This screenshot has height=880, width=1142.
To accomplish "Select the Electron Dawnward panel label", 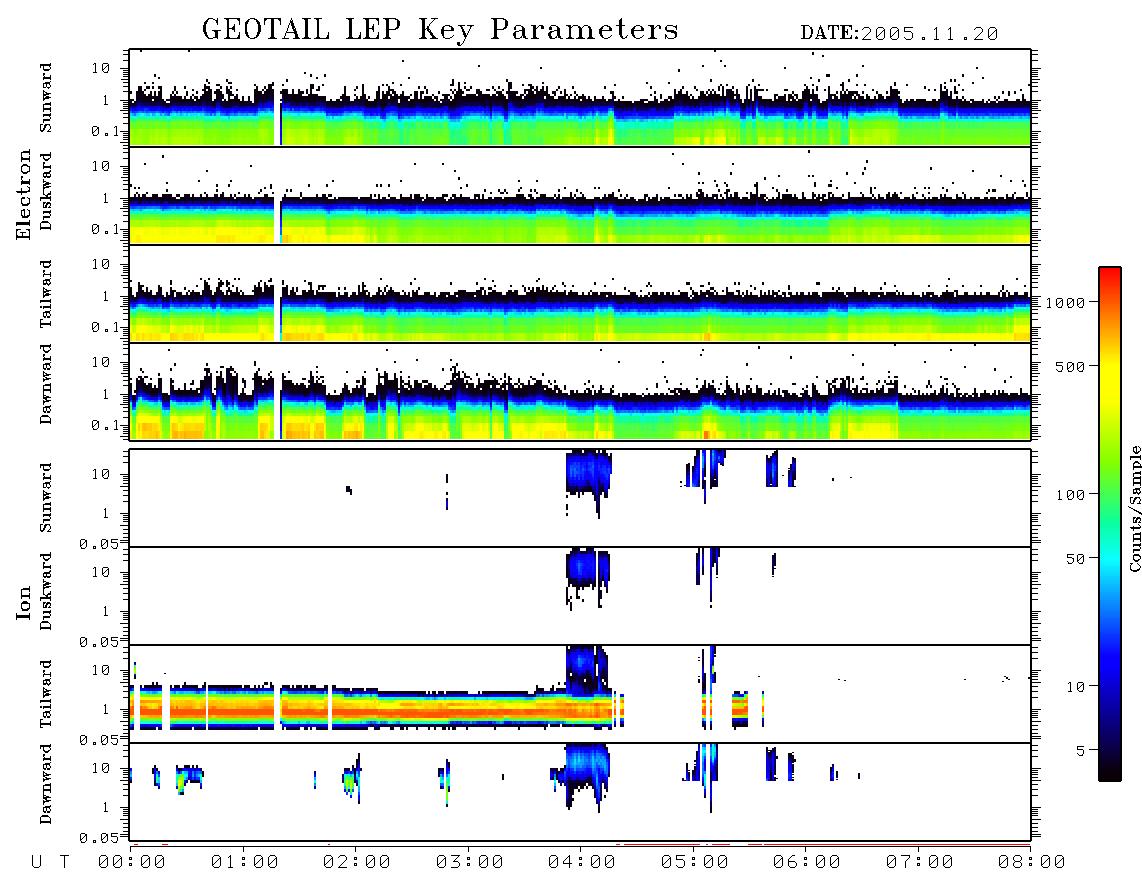I will click(x=46, y=384).
